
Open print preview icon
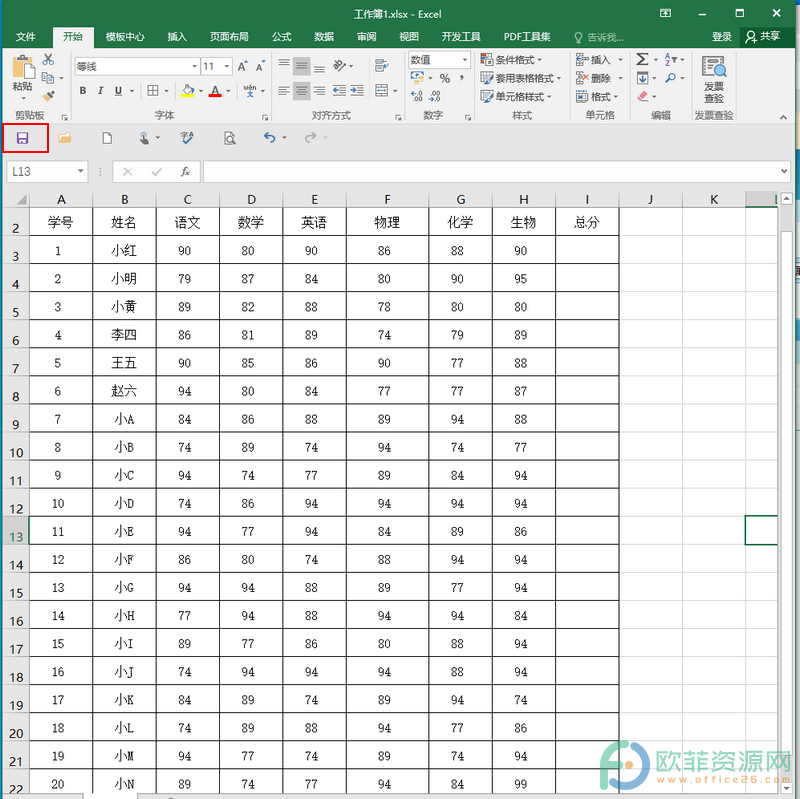point(230,138)
